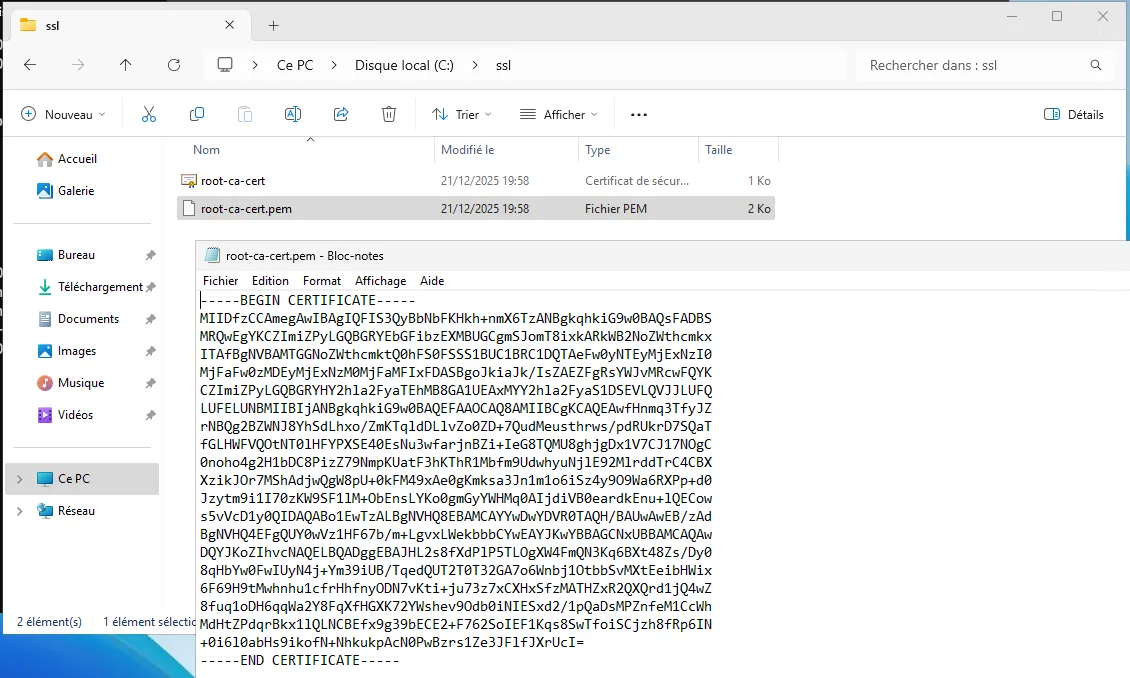Image resolution: width=1130 pixels, height=678 pixels.
Task: Click the Share icon in toolbar
Action: tap(341, 115)
